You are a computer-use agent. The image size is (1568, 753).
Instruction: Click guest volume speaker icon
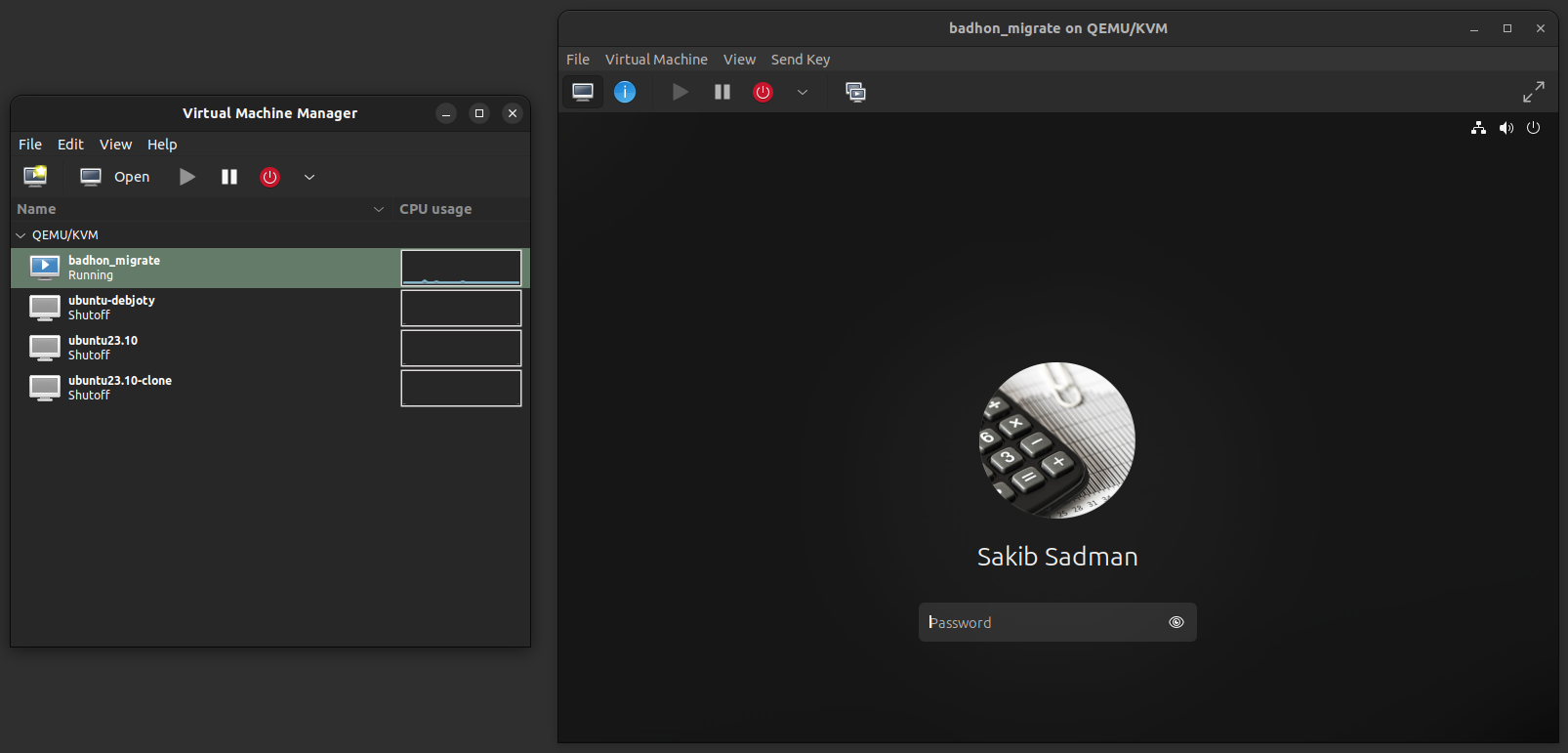tap(1506, 128)
